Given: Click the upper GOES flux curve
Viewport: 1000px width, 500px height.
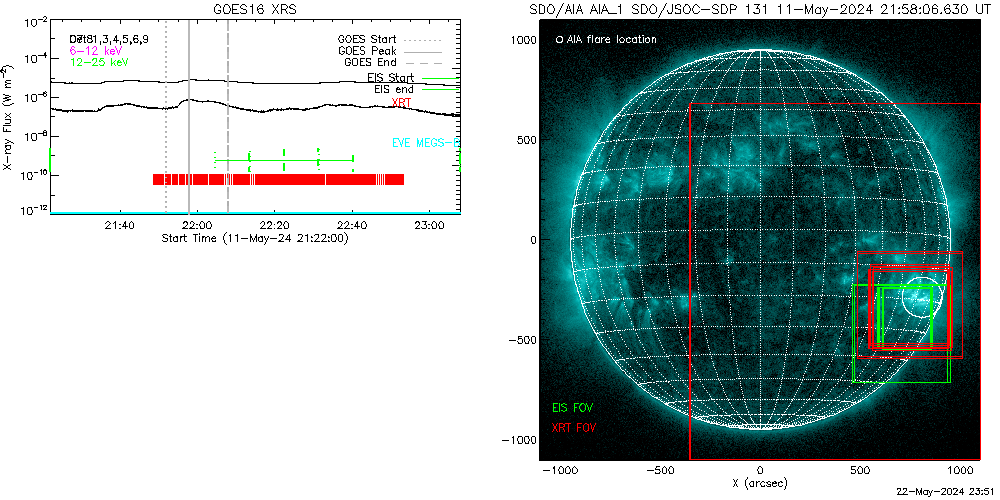Looking at the screenshot, I should pyautogui.click(x=255, y=83).
